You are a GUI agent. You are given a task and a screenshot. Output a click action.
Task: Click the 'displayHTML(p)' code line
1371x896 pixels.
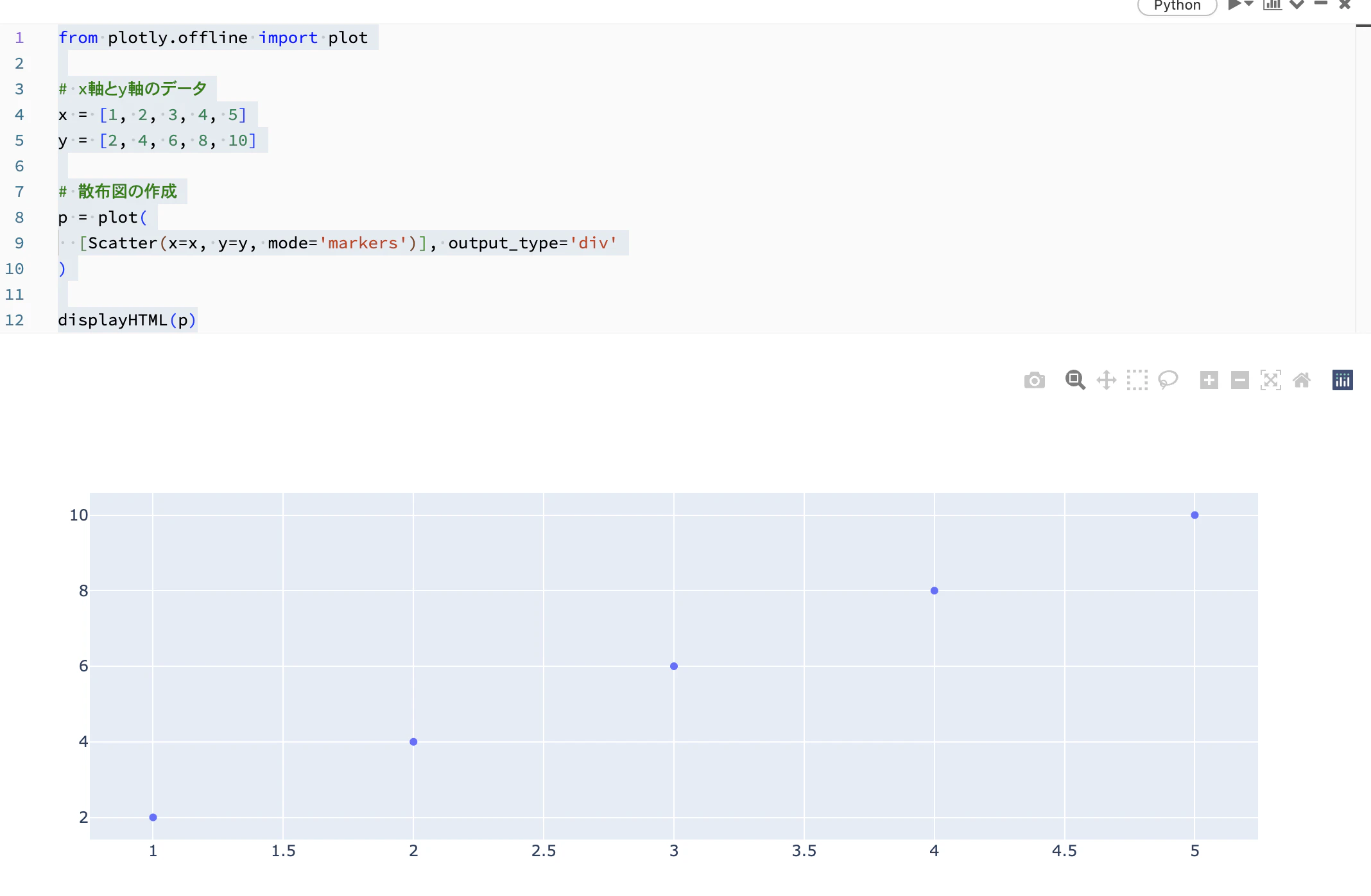(127, 320)
